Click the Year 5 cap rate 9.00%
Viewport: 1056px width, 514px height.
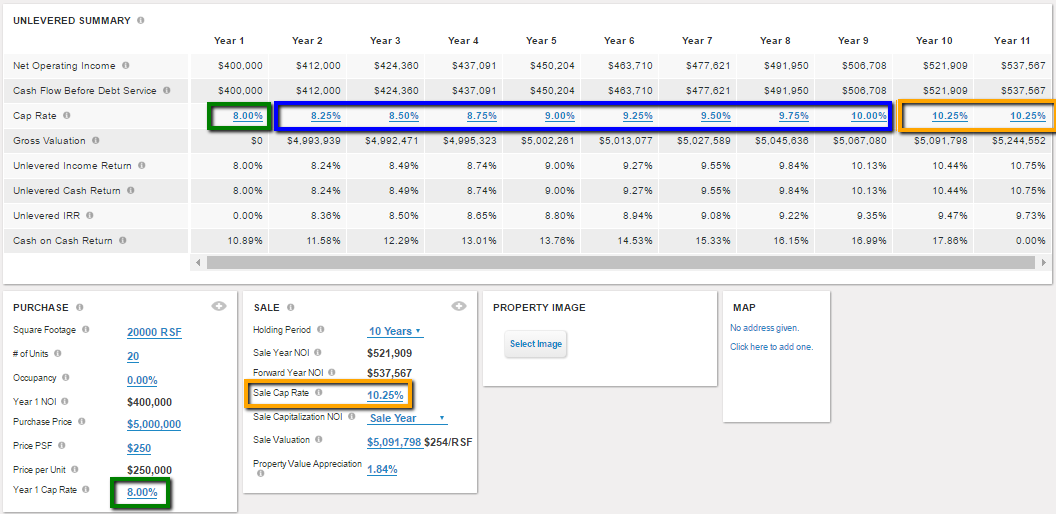tap(559, 116)
